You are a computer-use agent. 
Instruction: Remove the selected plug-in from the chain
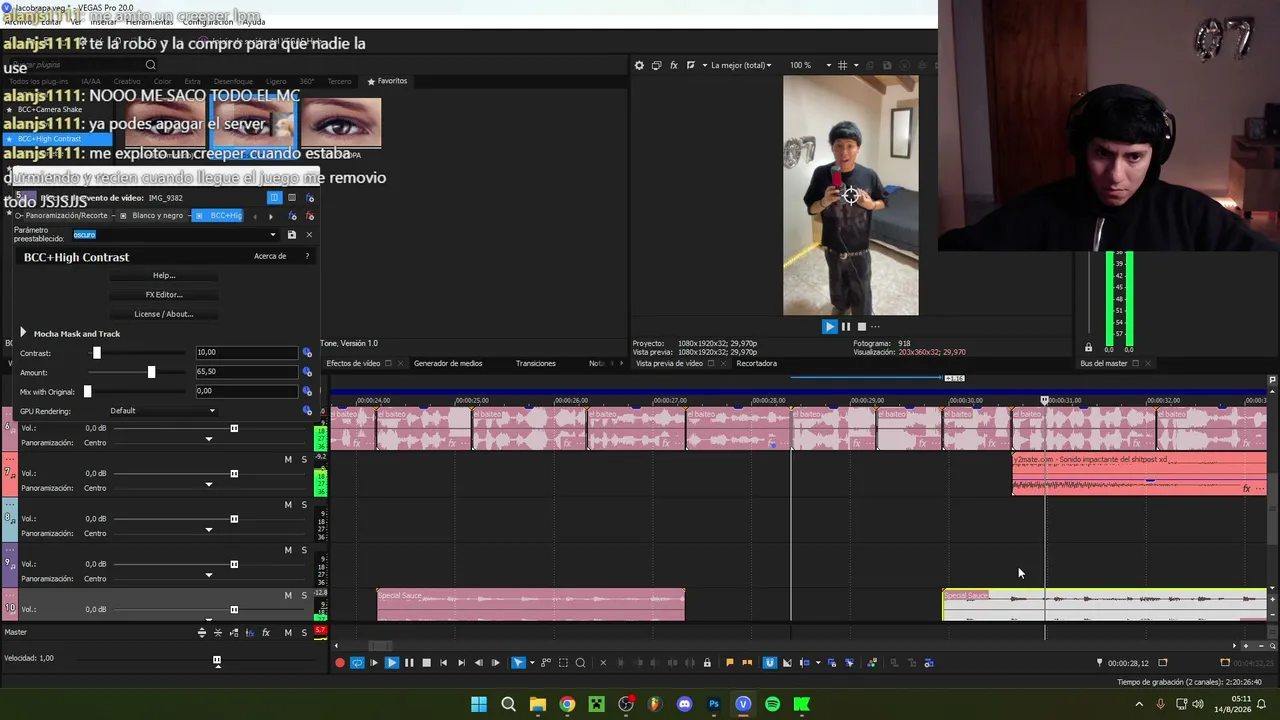[310, 215]
